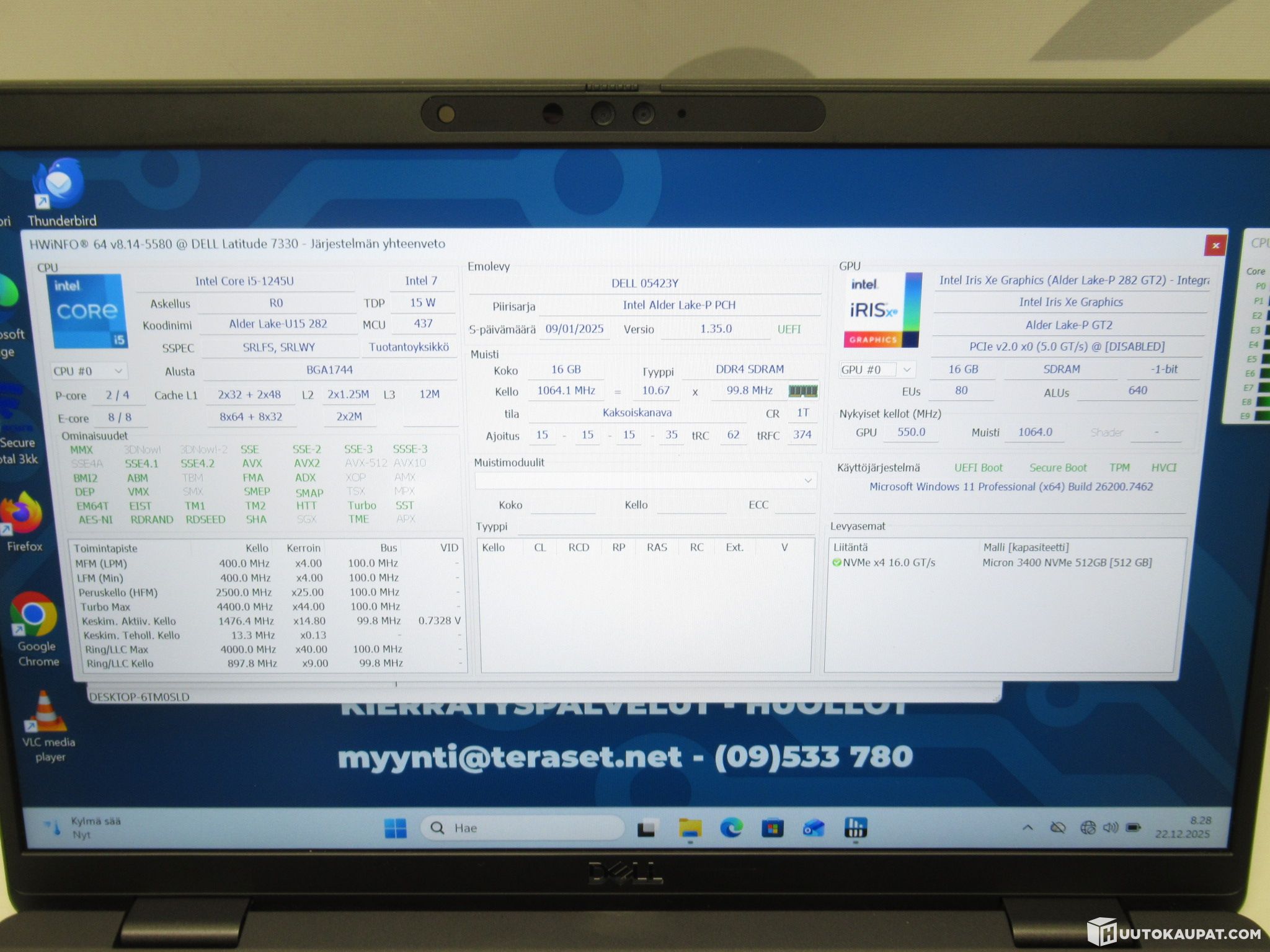This screenshot has height=952, width=1270.
Task: Click the memory module icon beside 99.8 MHz
Action: pyautogui.click(x=803, y=391)
